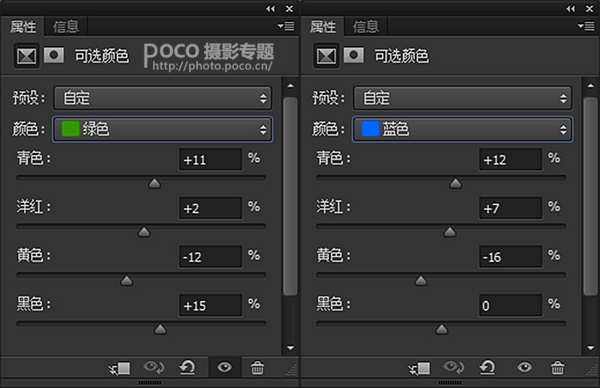
Task: Close the left properties panel
Action: (x=289, y=8)
